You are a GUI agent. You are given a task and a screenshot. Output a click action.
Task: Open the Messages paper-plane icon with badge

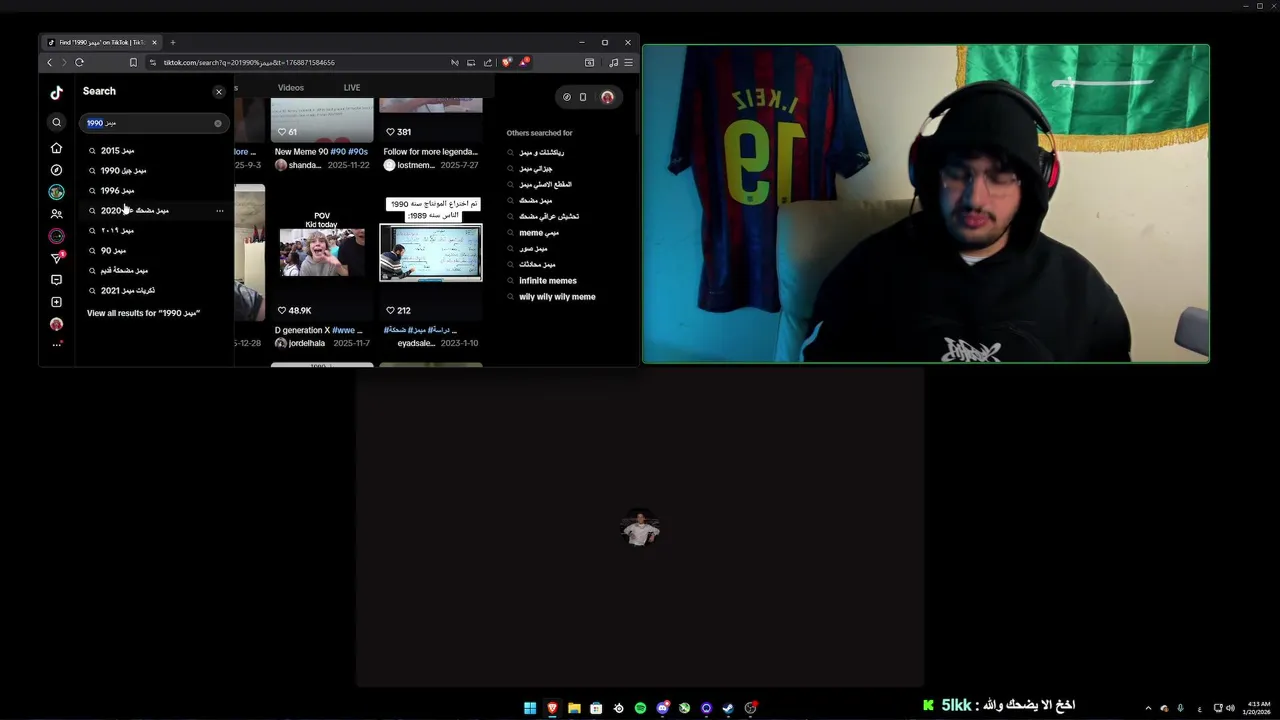tap(57, 258)
